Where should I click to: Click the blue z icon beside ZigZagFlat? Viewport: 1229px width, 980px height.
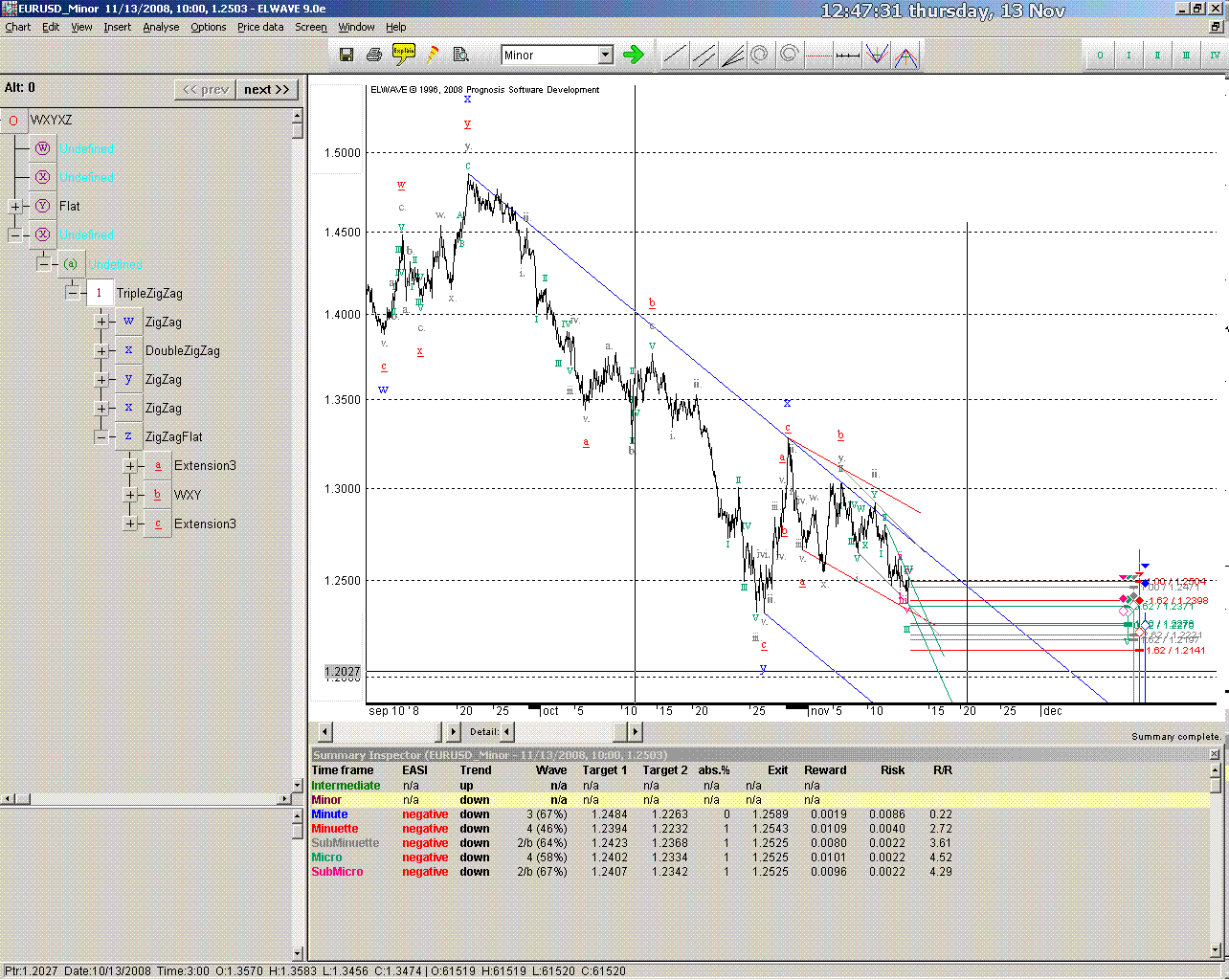[x=128, y=437]
